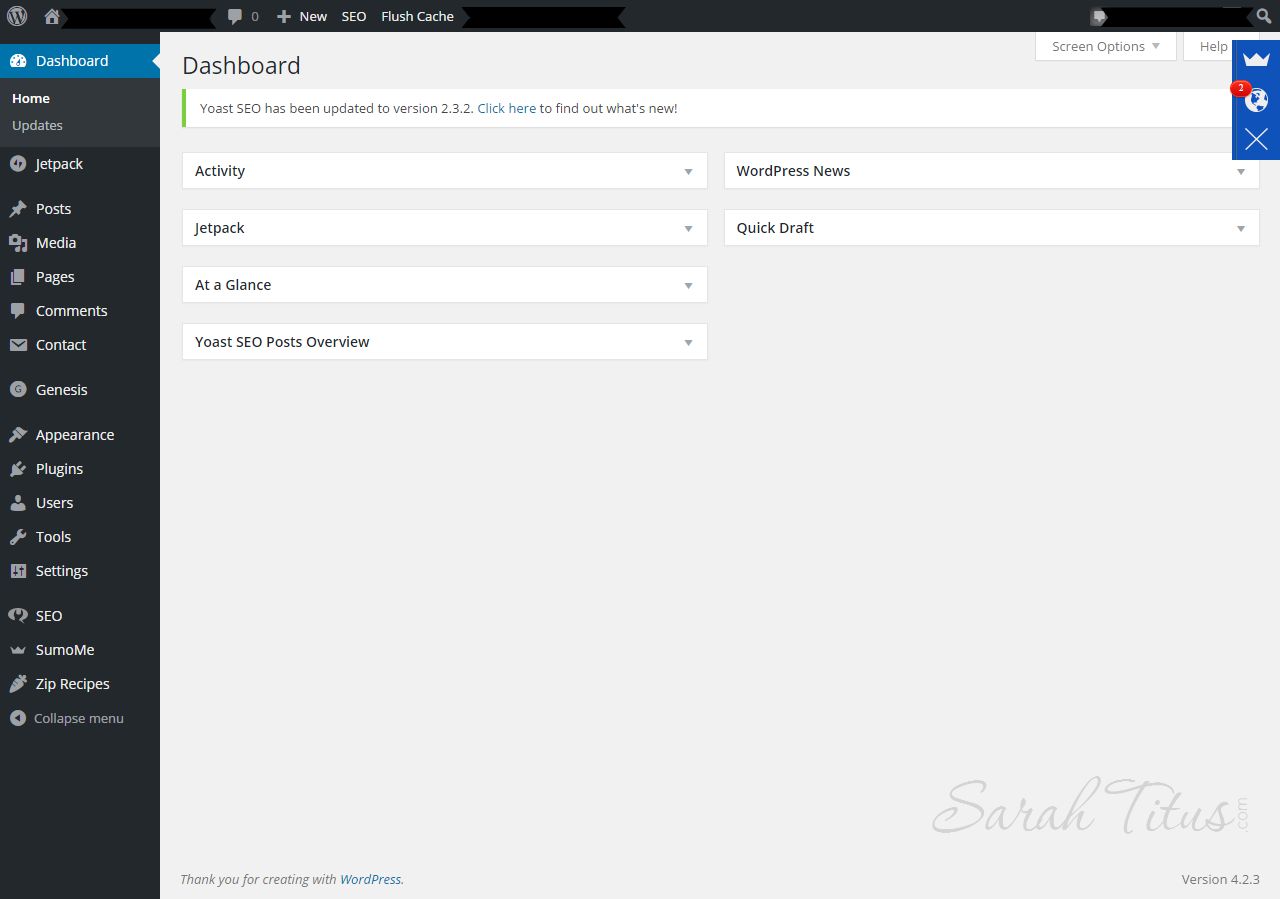This screenshot has height=899, width=1280.
Task: Open the Plugins menu label
Action: pos(59,469)
